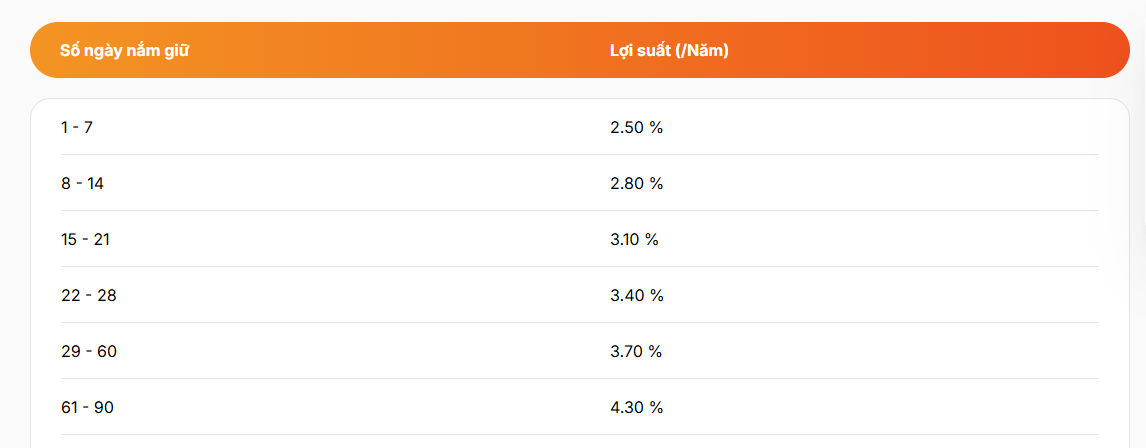This screenshot has height=448, width=1146.
Task: Select the "1 - 7" holding days cell
Action: pos(77,127)
